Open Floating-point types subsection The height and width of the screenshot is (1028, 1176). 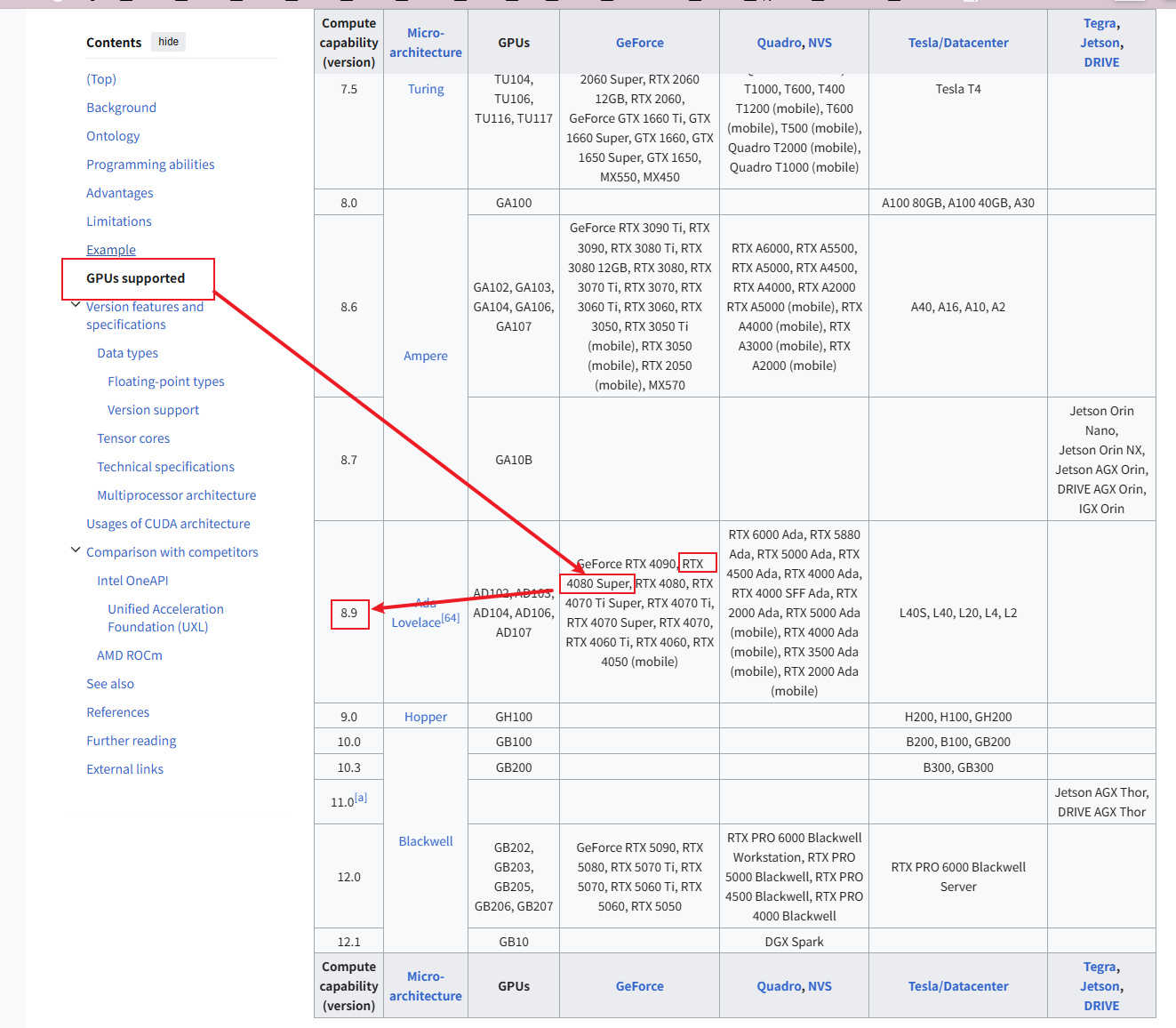[166, 381]
